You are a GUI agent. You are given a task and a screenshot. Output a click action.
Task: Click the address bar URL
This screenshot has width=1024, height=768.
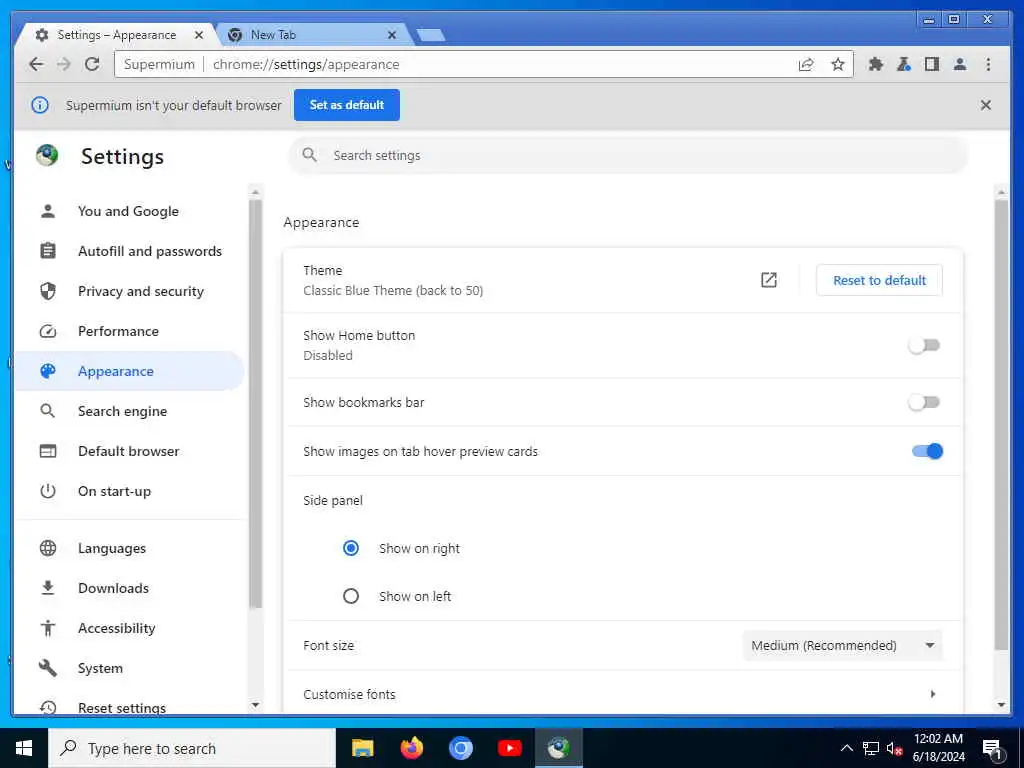pos(306,64)
